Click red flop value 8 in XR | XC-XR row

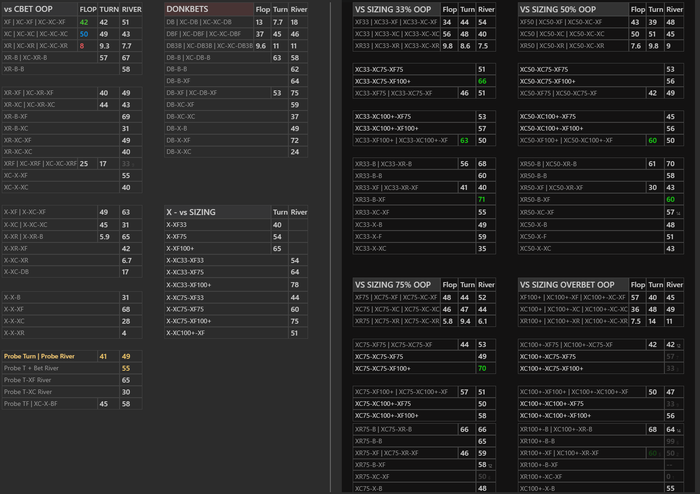coord(82,46)
